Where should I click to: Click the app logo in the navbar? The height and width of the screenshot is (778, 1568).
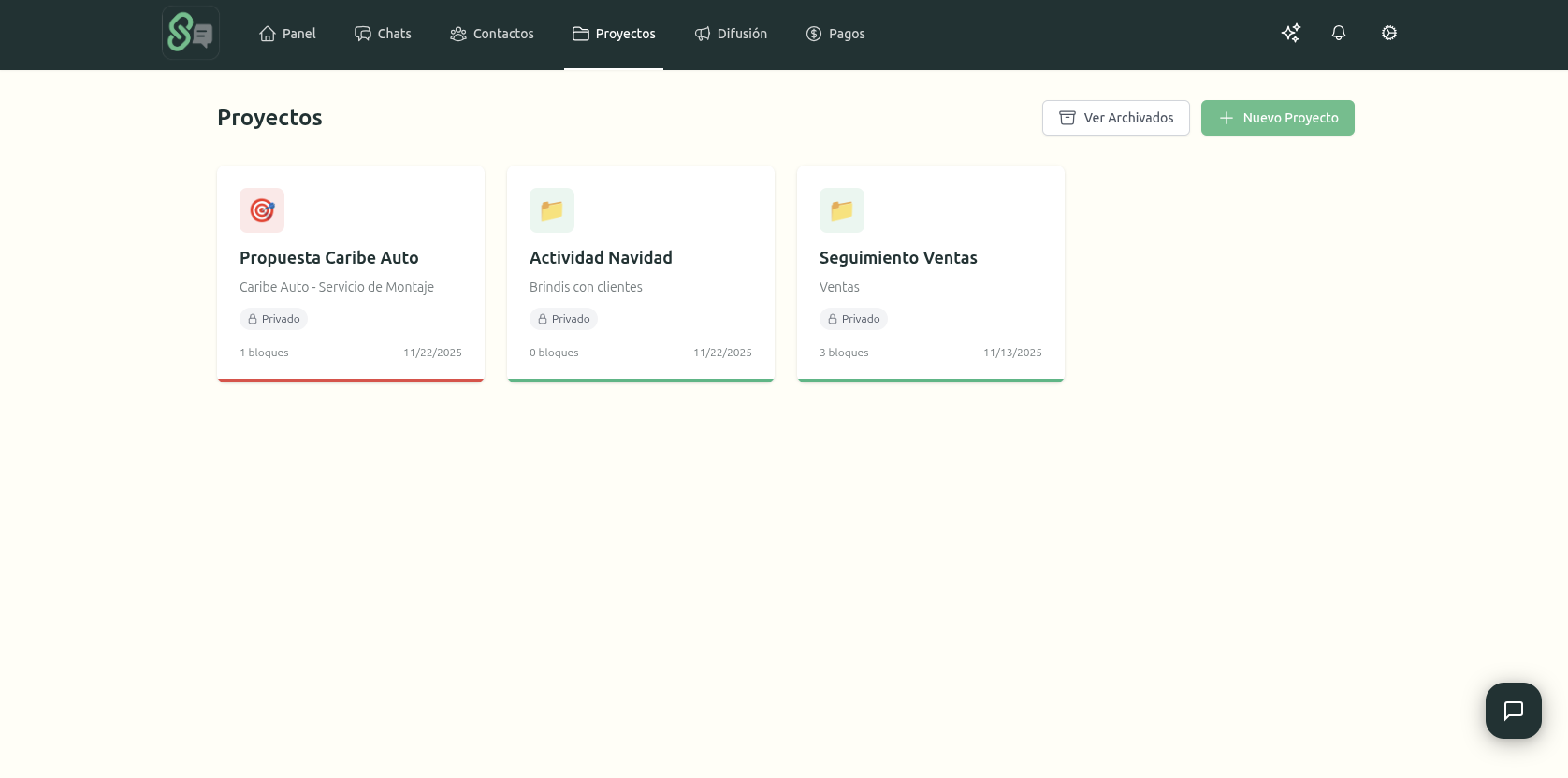(191, 33)
